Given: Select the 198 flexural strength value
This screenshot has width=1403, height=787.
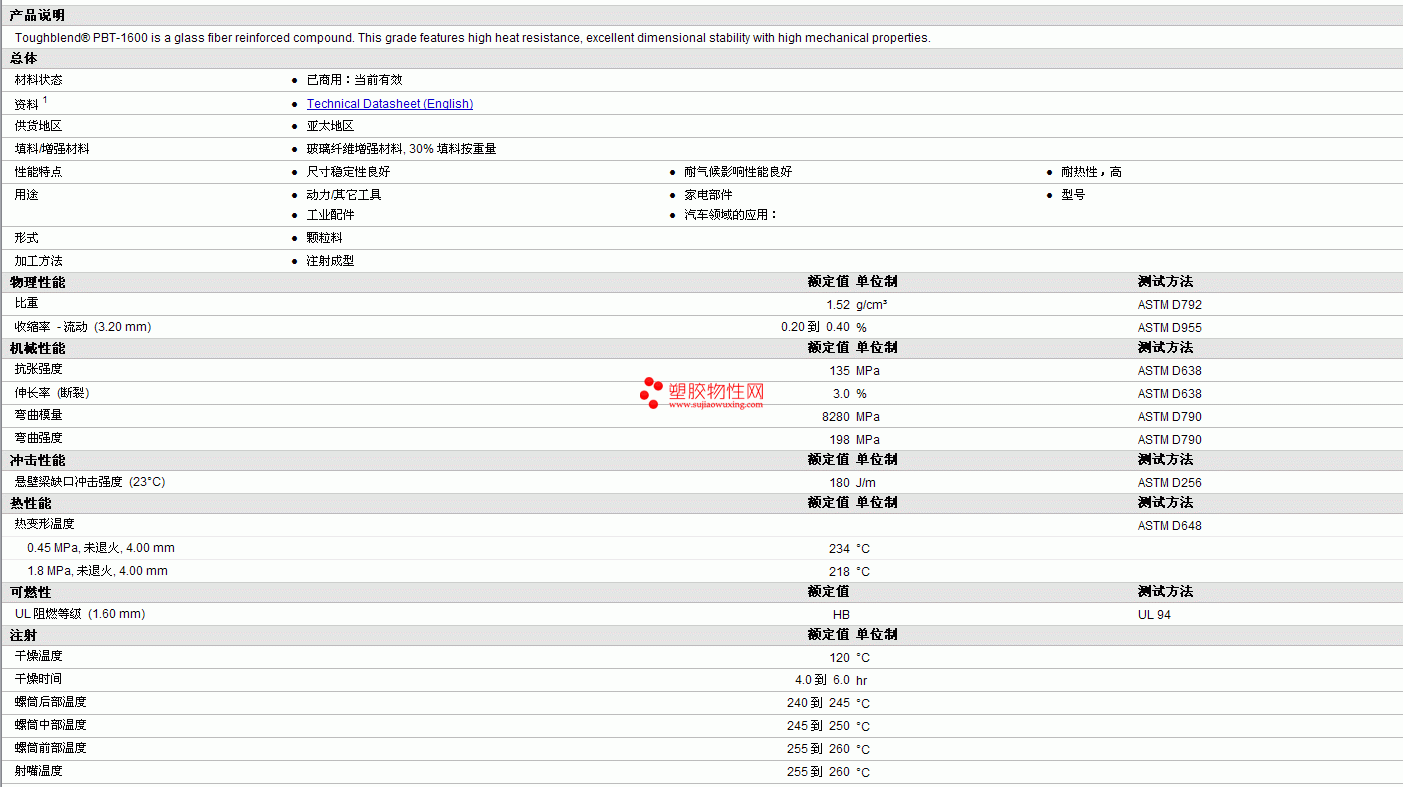Looking at the screenshot, I should coord(840,440).
